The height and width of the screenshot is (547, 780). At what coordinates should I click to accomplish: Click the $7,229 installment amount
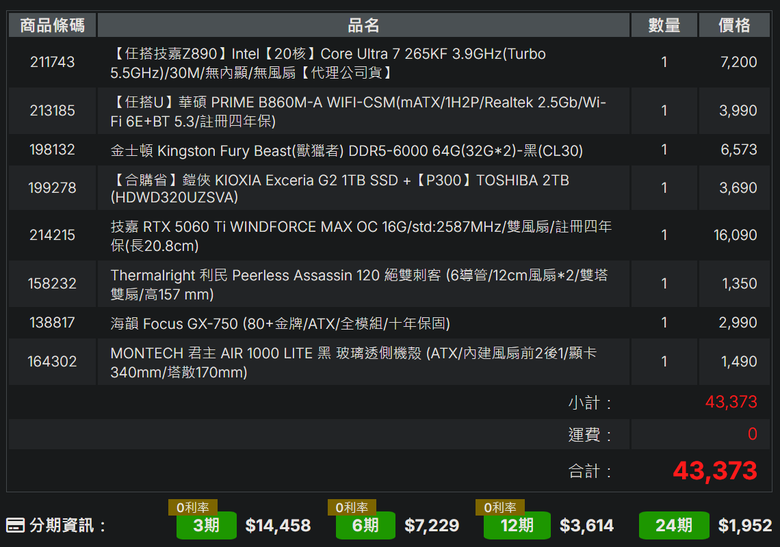pos(432,526)
